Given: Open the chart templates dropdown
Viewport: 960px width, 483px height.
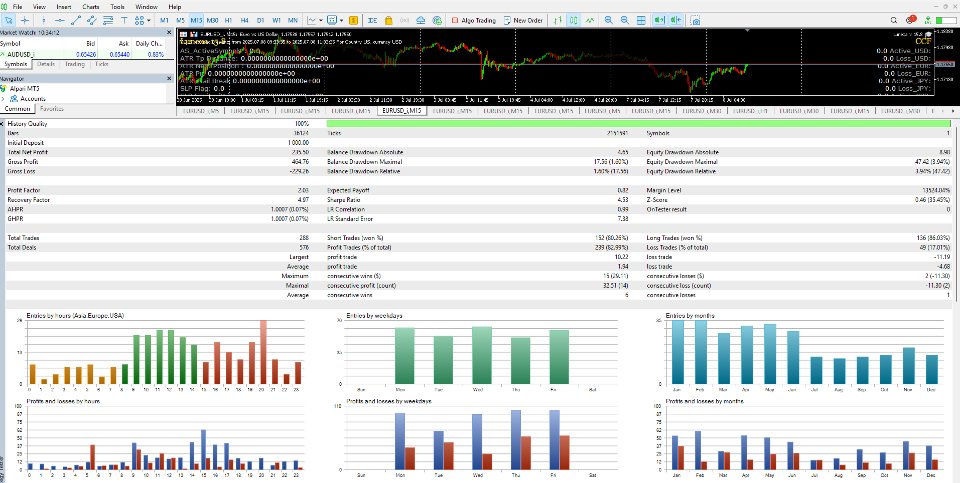Looking at the screenshot, I should coord(335,20).
